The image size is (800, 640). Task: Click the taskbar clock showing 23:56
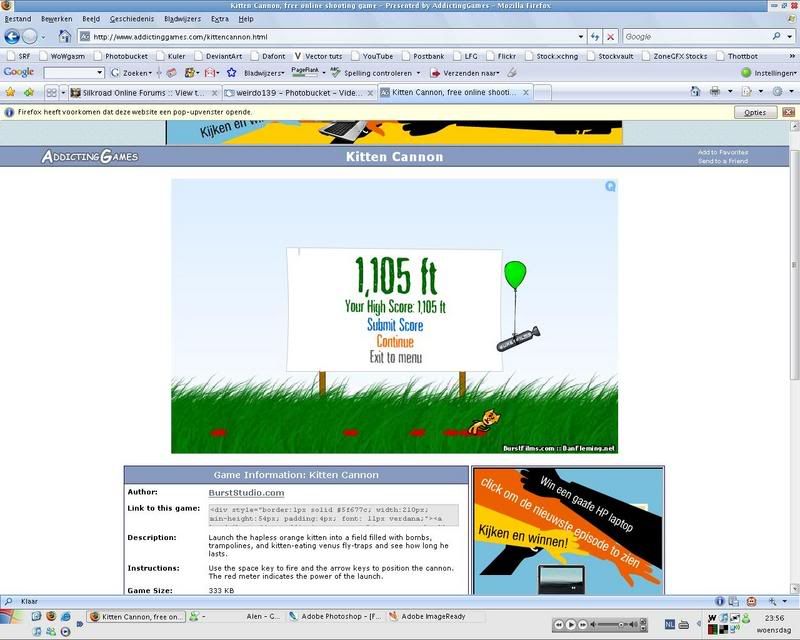pyautogui.click(x=774, y=618)
